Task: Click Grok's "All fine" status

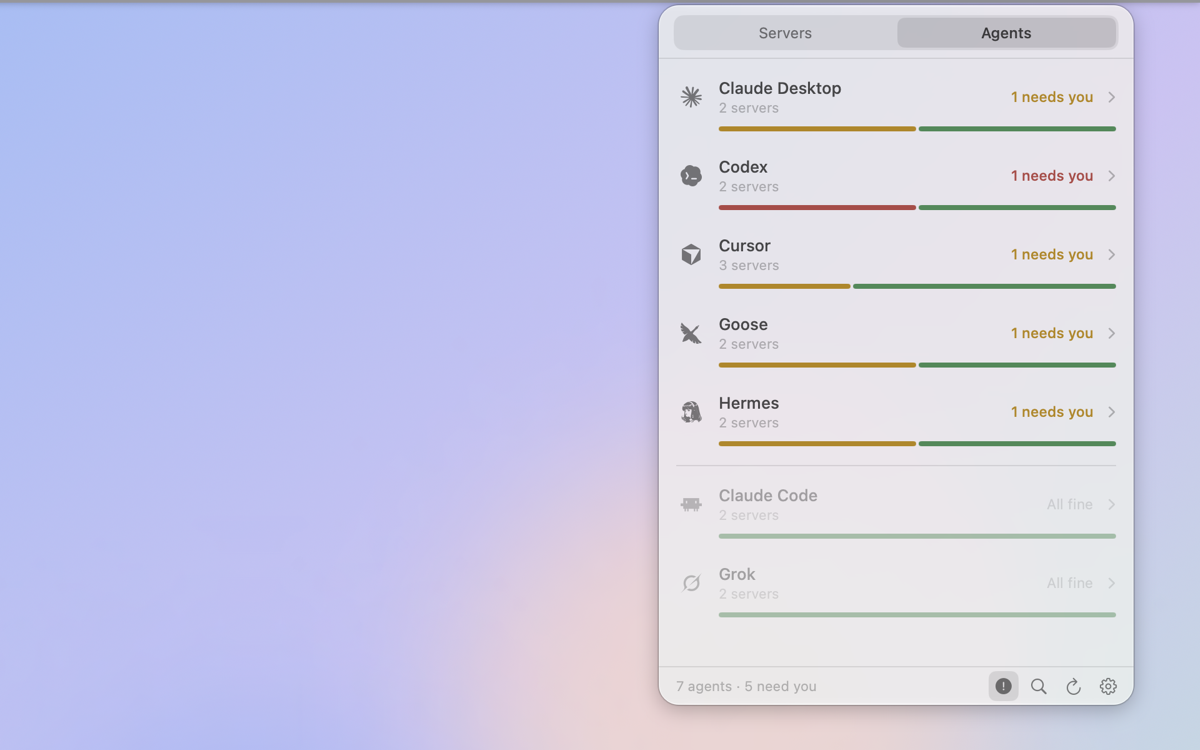Action: [1069, 583]
